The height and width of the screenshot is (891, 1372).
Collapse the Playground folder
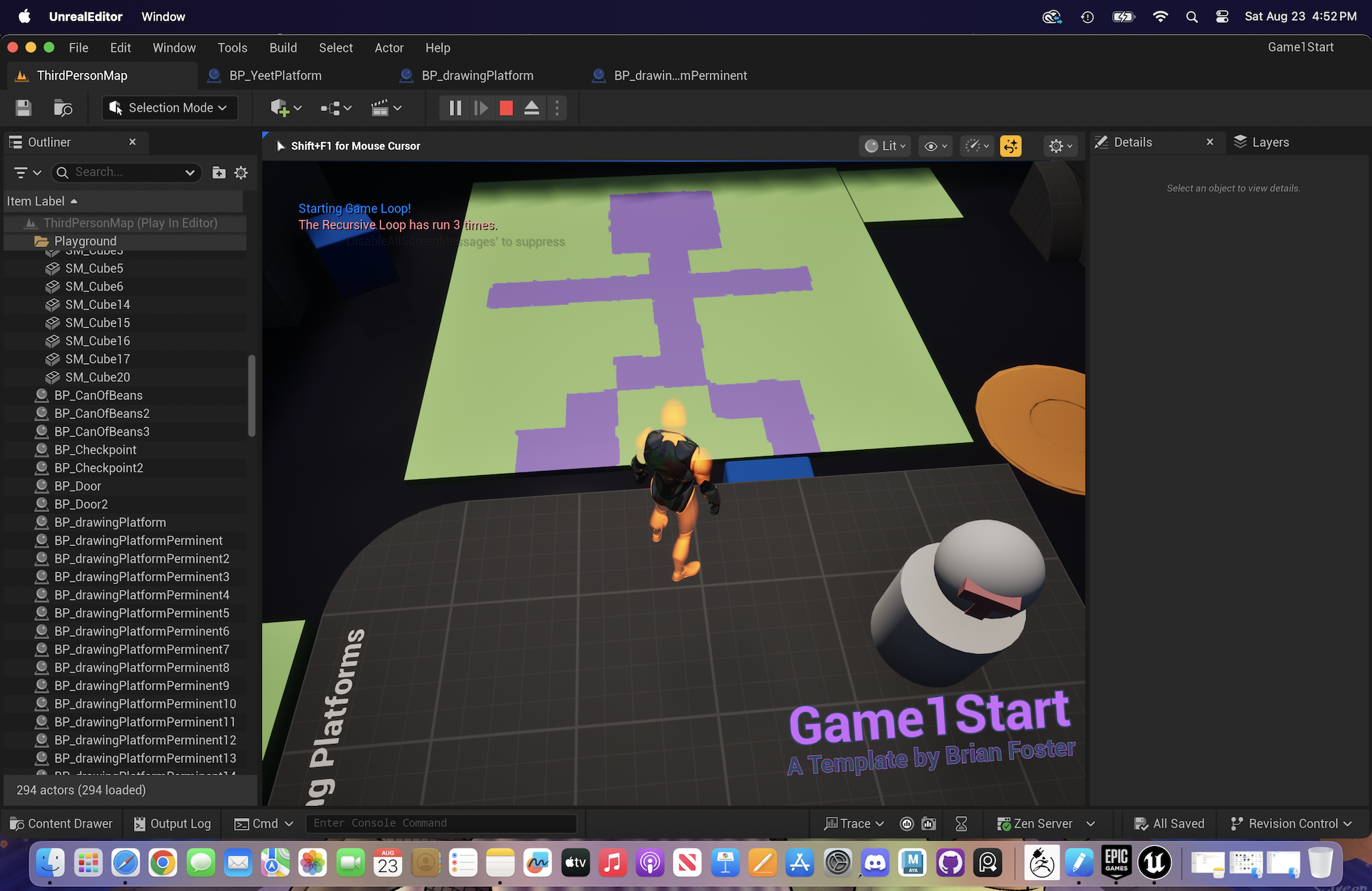[41, 242]
